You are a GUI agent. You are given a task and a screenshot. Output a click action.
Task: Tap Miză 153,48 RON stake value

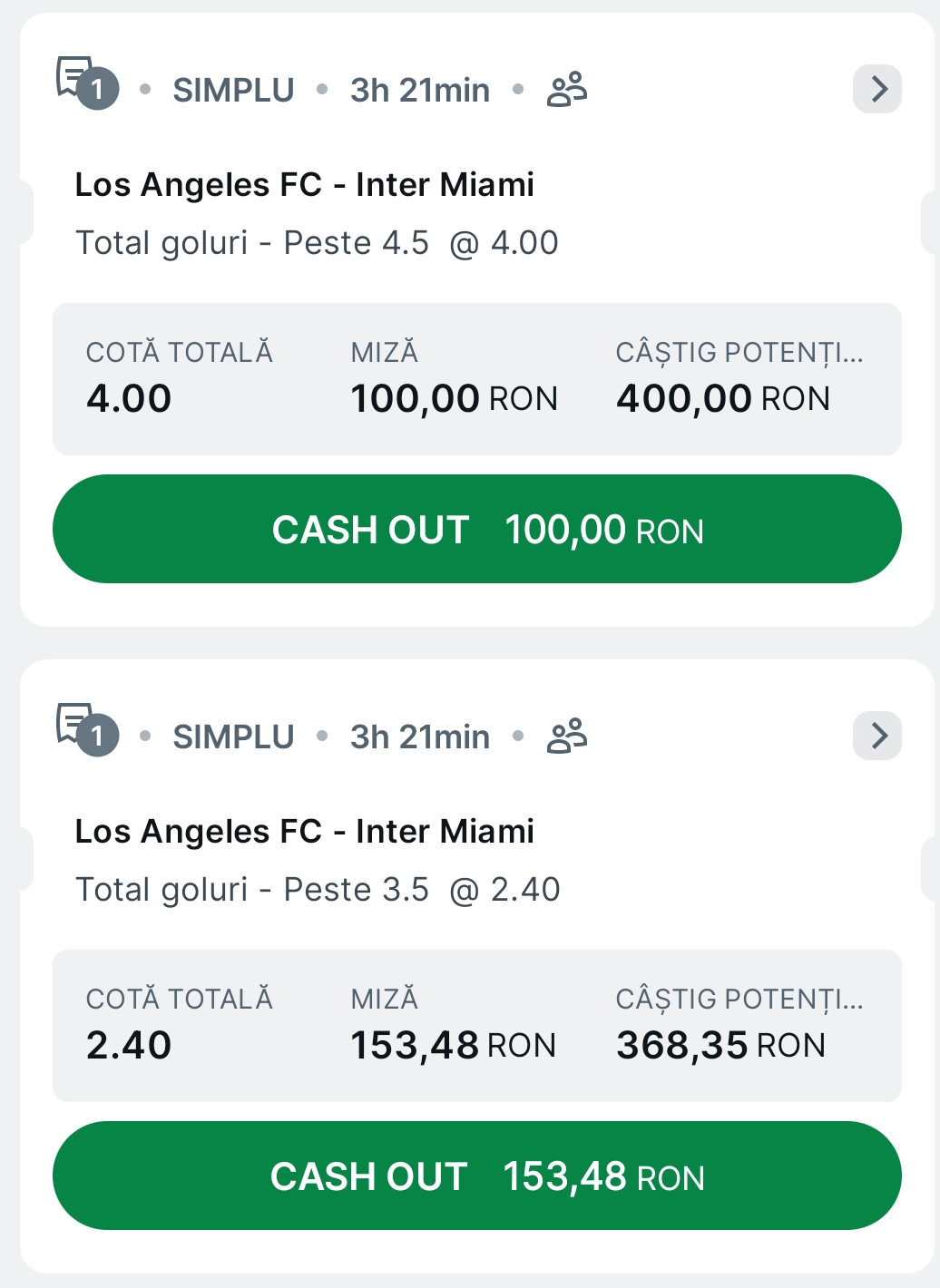click(453, 1046)
